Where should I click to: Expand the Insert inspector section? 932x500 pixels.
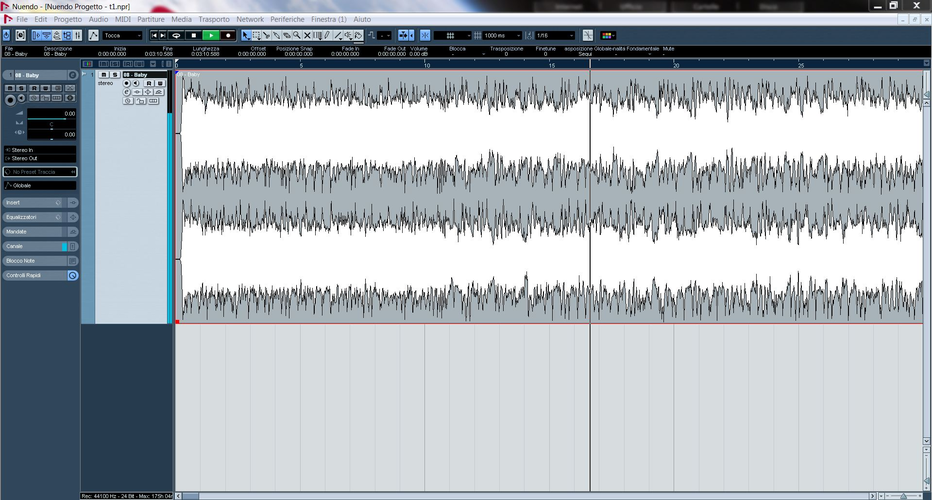[33, 203]
